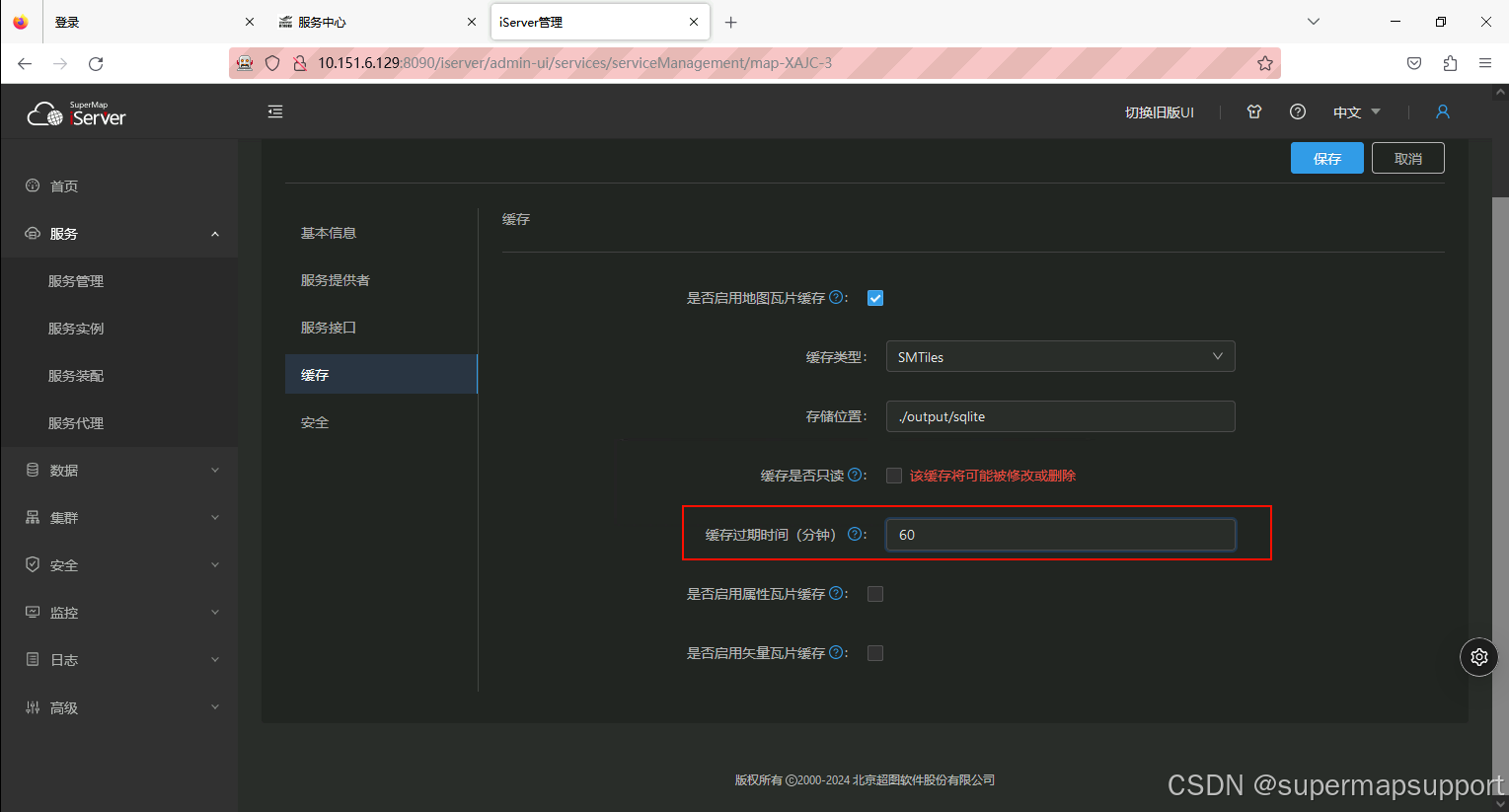Collapse the sidebar with menu fold icon
1509x812 pixels.
point(275,112)
